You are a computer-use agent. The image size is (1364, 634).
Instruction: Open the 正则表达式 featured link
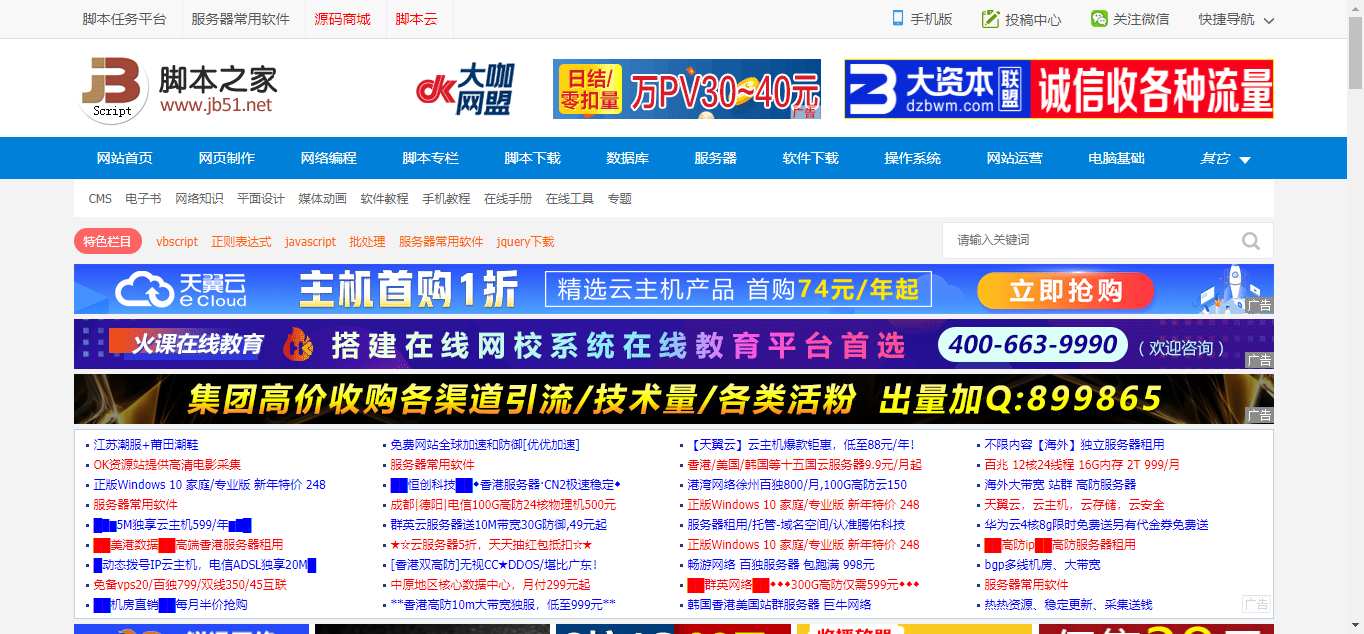coord(241,242)
